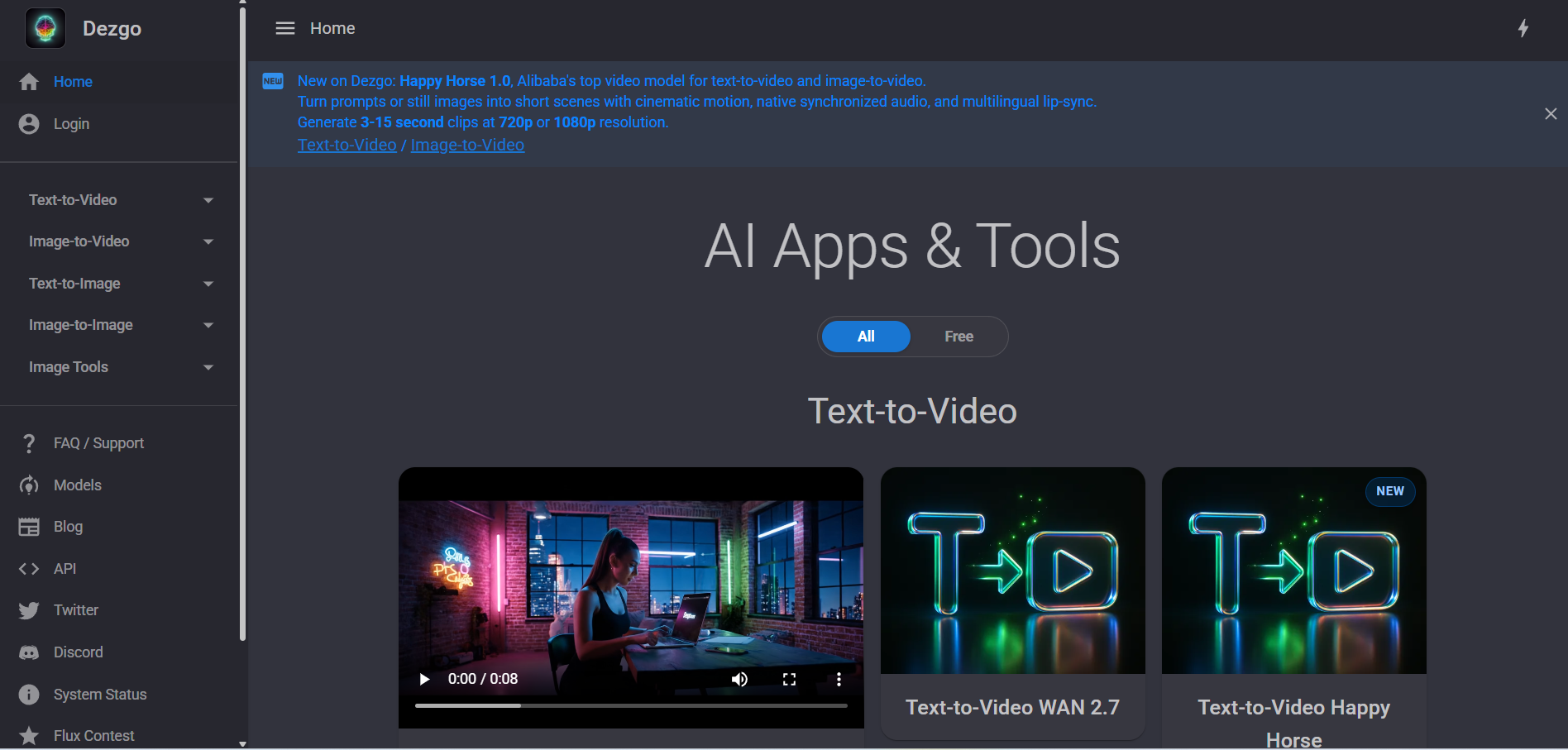
Task: Go to Home in the sidebar
Action: [x=119, y=82]
